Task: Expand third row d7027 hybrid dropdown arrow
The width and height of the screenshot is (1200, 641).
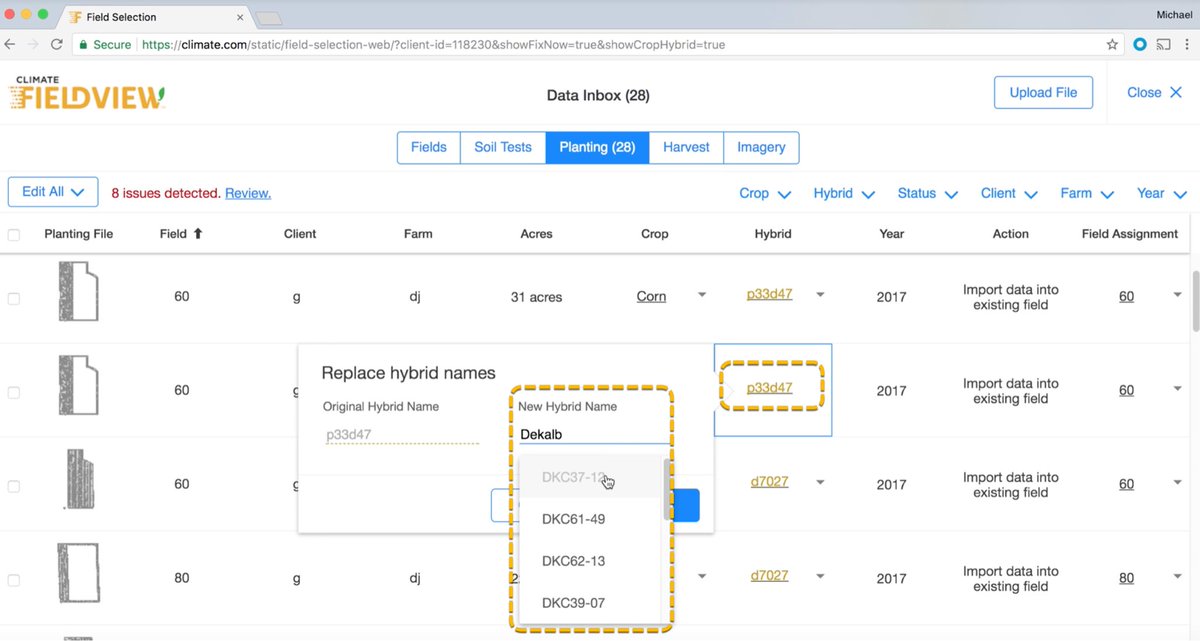Action: pyautogui.click(x=820, y=482)
